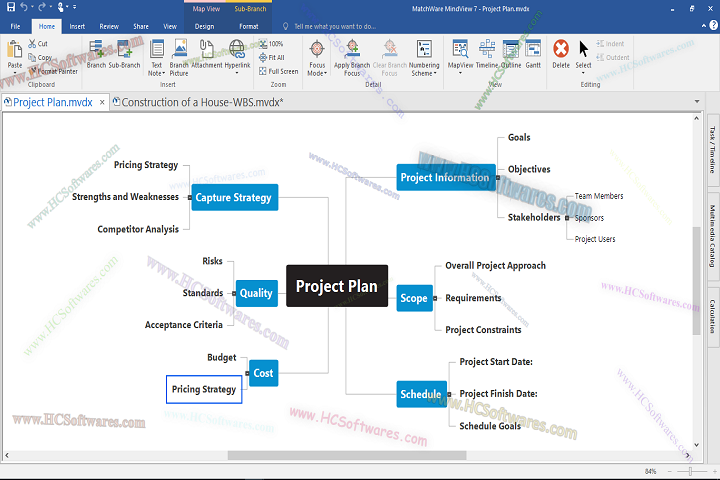The height and width of the screenshot is (480, 720).
Task: Open the Share ribbon tab
Action: [141, 27]
